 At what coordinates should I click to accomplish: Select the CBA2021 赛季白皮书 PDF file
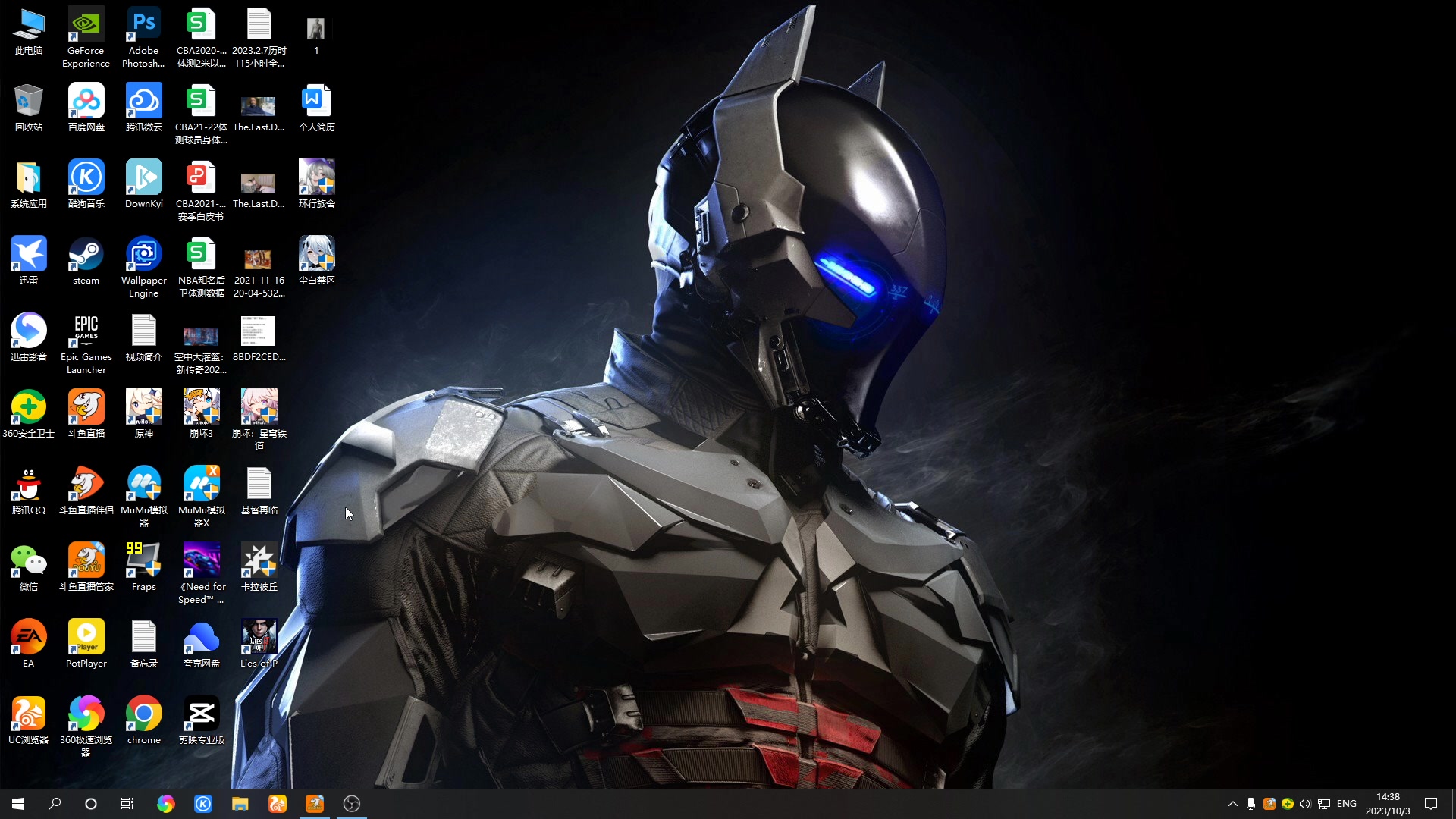202,191
